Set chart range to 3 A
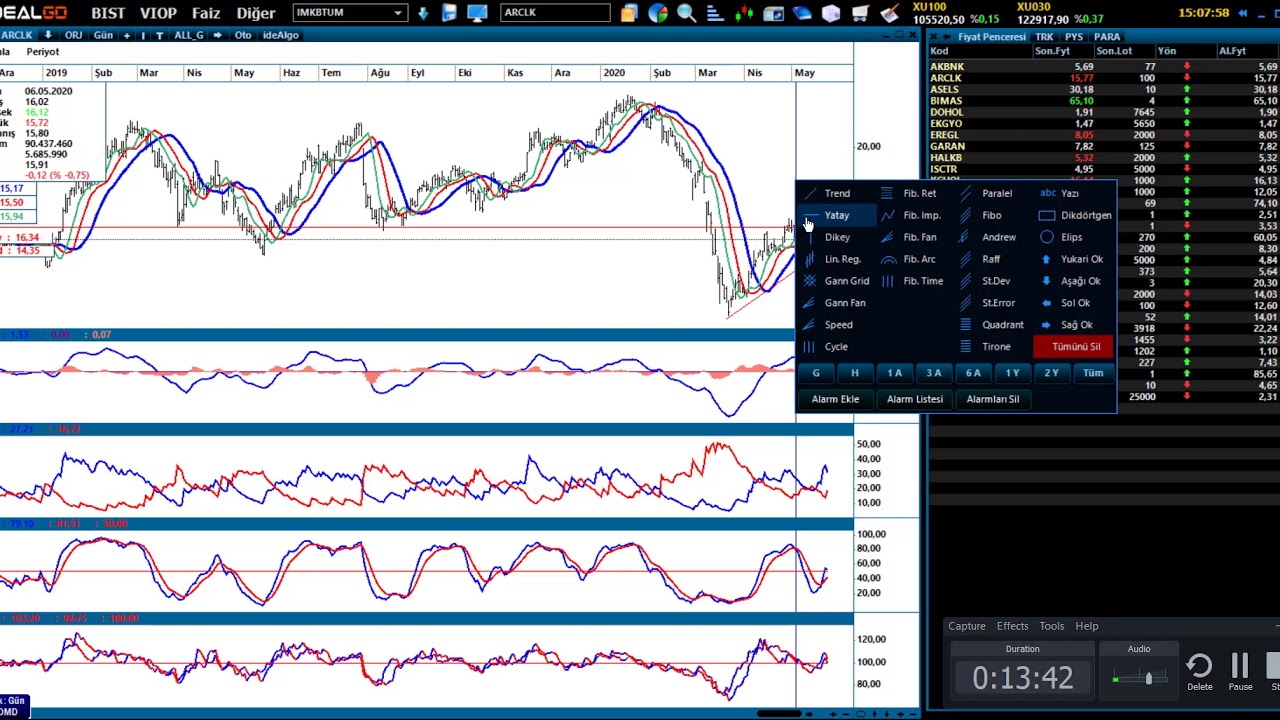The width and height of the screenshot is (1280, 720). [933, 374]
